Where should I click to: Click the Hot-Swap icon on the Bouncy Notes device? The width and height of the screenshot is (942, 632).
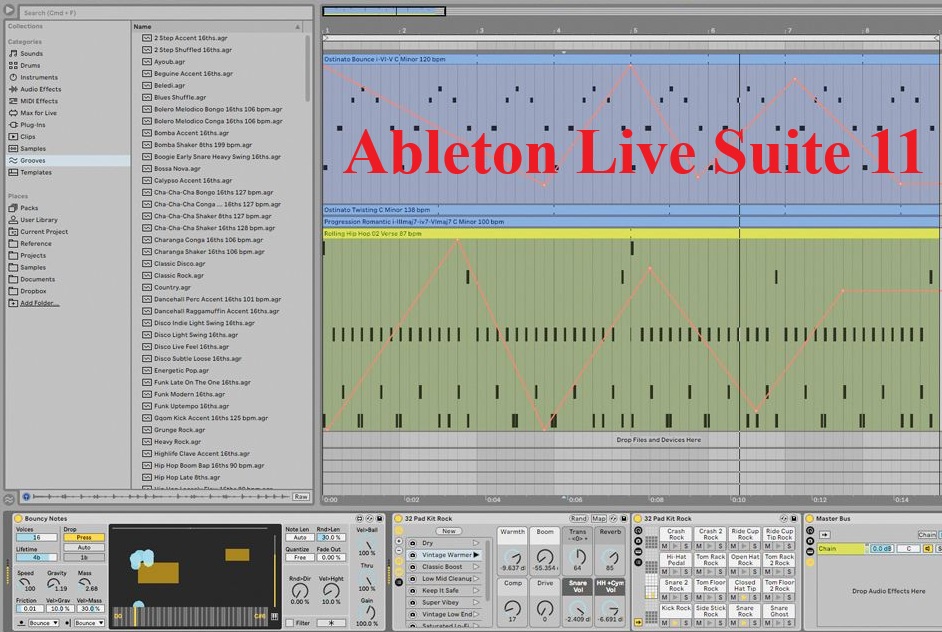(x=369, y=517)
